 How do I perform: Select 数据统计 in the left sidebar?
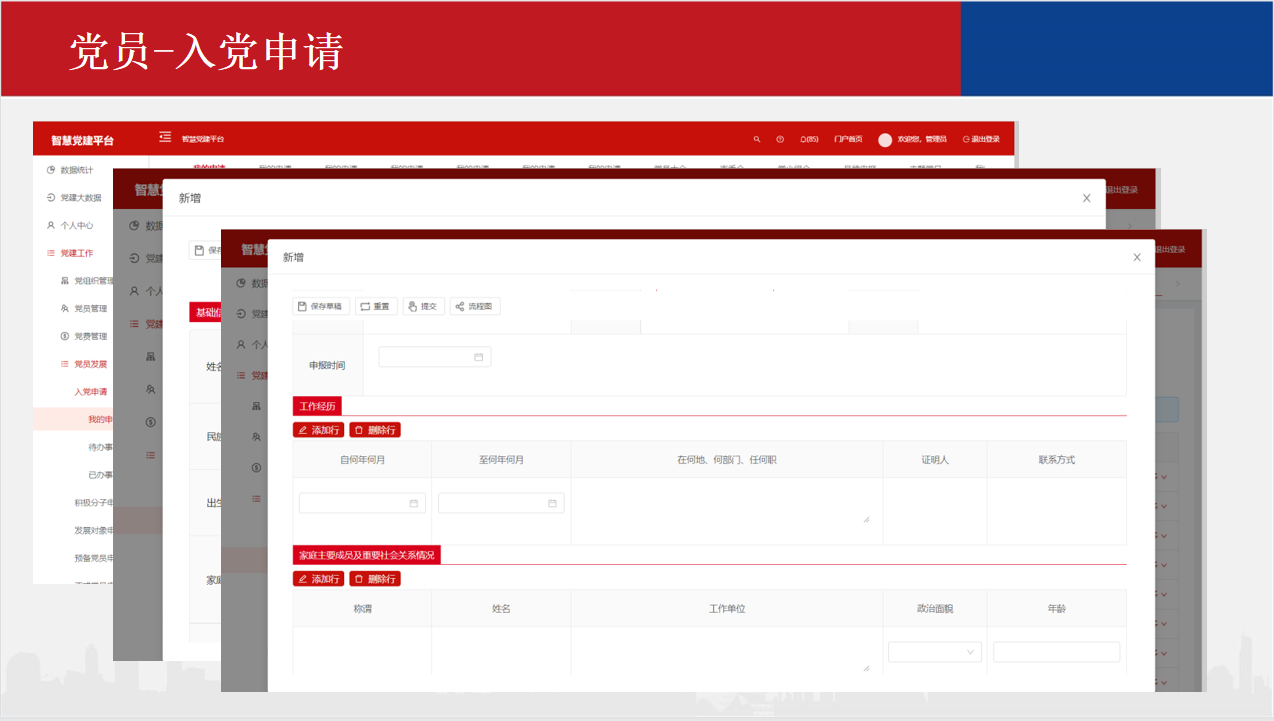tap(76, 170)
